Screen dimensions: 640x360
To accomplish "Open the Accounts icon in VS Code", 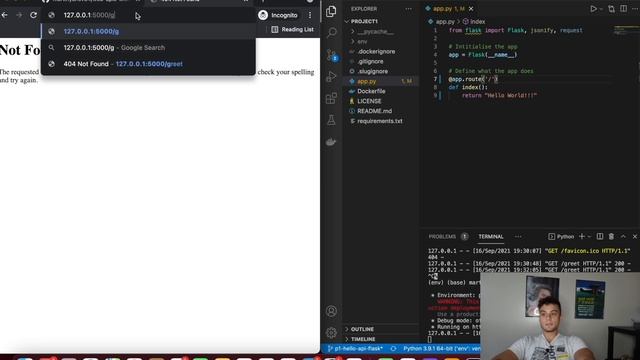I will point(331,311).
